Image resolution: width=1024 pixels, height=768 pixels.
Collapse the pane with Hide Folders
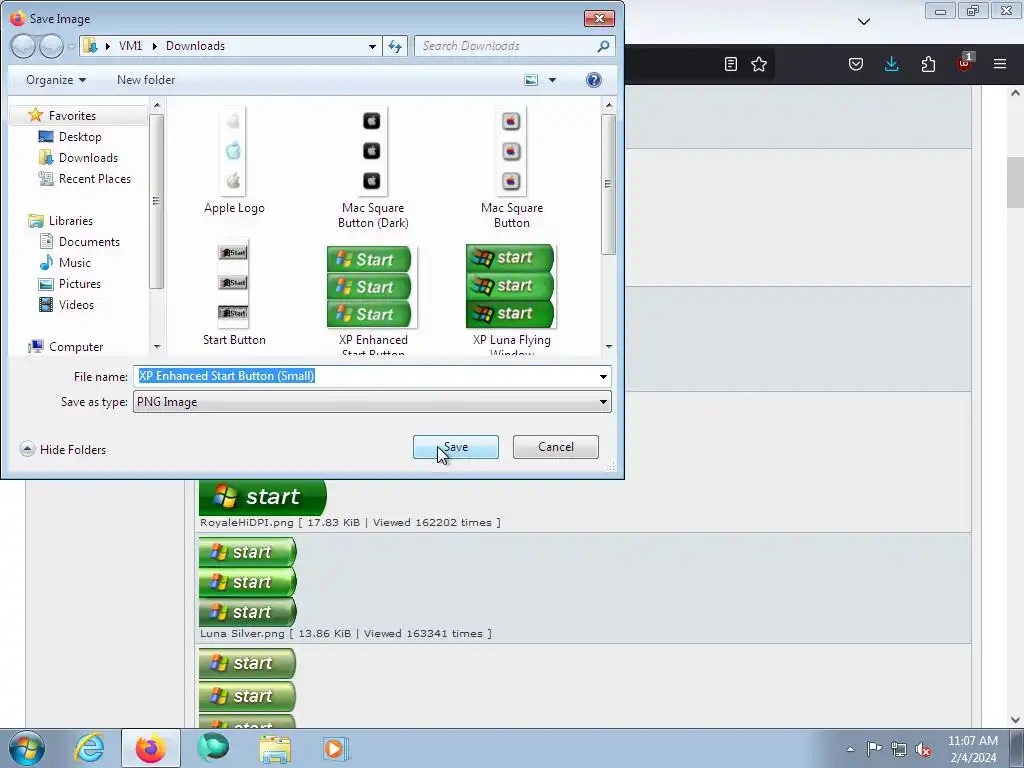(63, 449)
